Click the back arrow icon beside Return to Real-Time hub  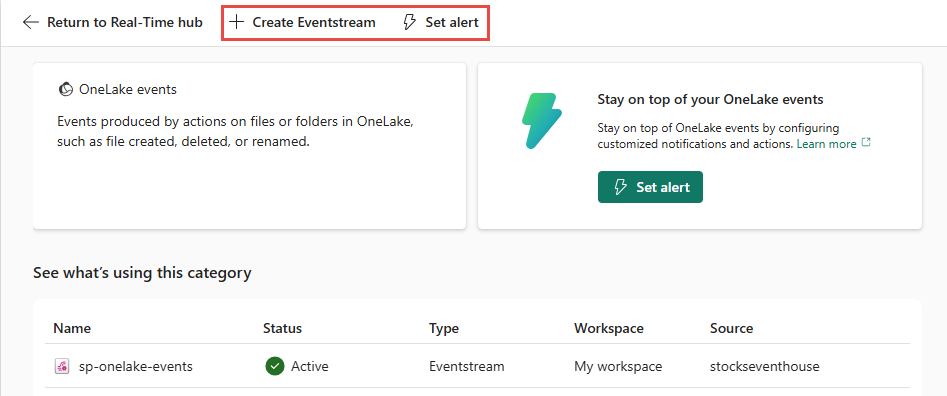(30, 22)
